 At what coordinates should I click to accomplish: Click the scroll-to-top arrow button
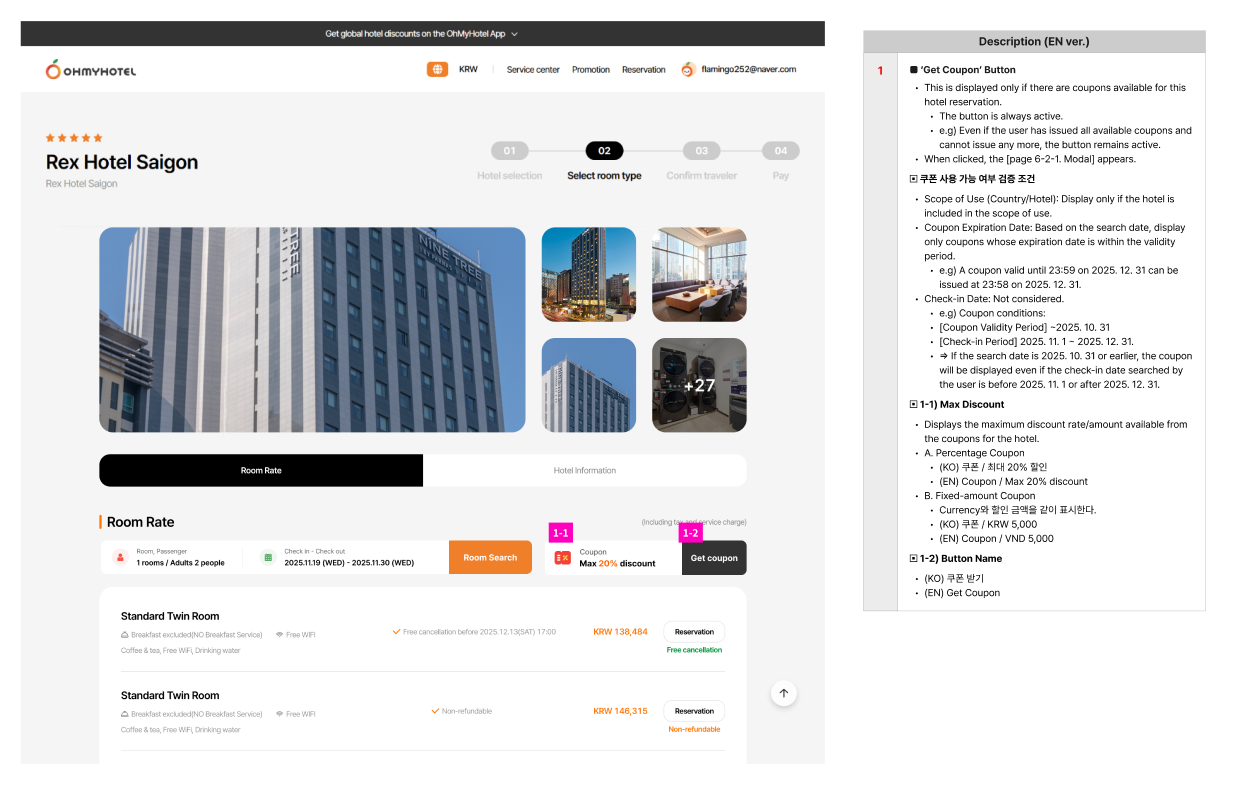click(784, 693)
